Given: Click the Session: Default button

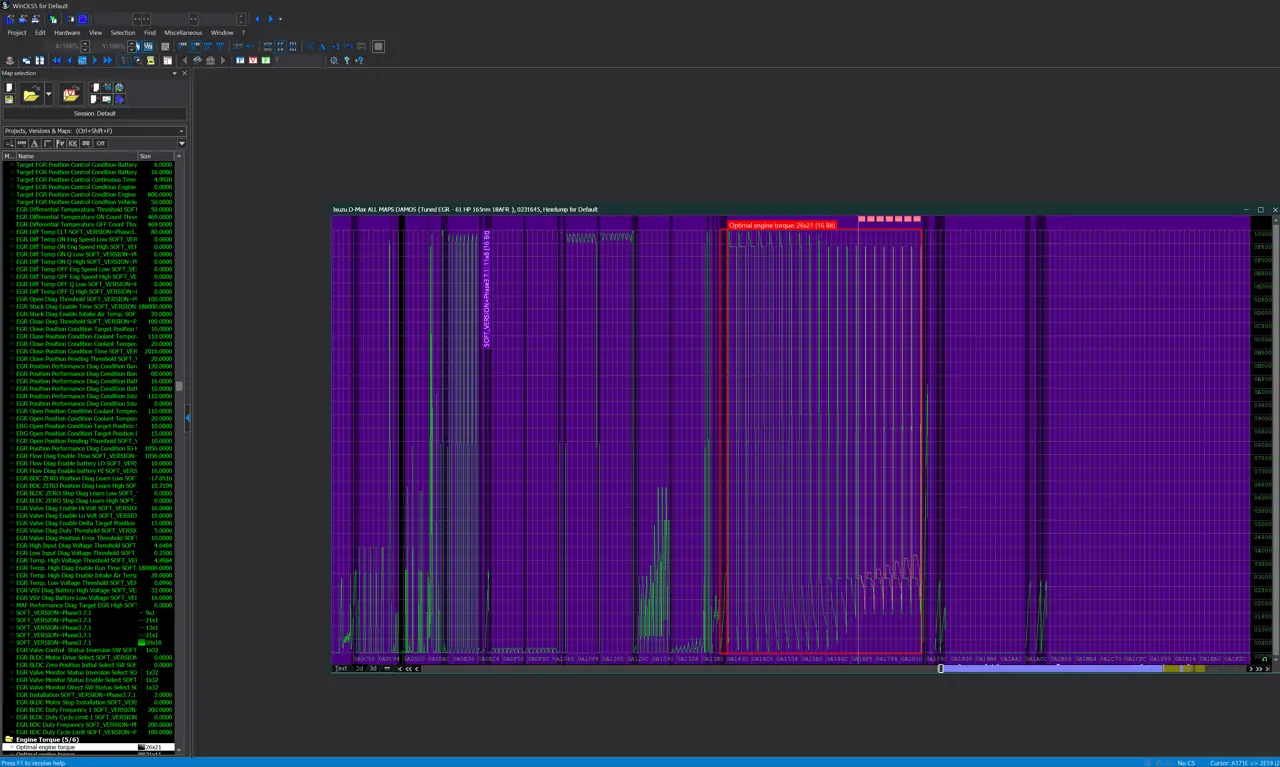Looking at the screenshot, I should tap(94, 114).
